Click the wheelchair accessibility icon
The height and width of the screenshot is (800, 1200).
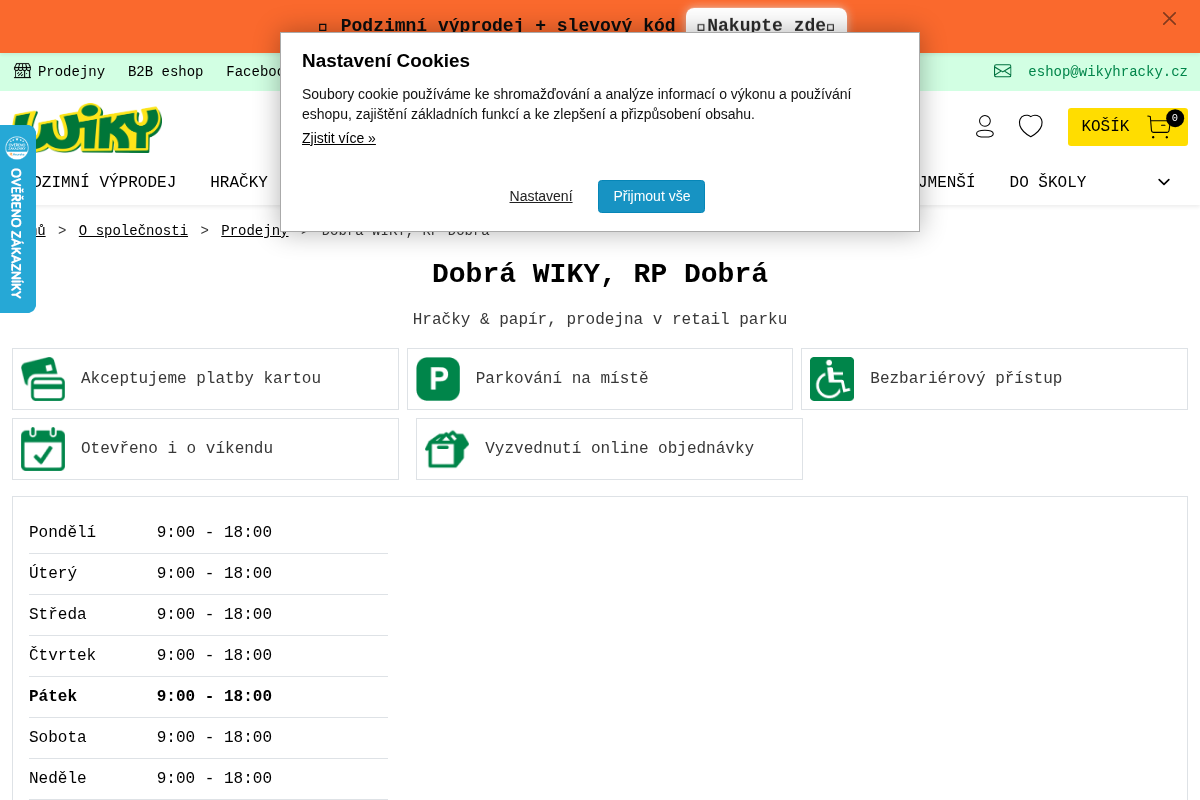pos(832,379)
